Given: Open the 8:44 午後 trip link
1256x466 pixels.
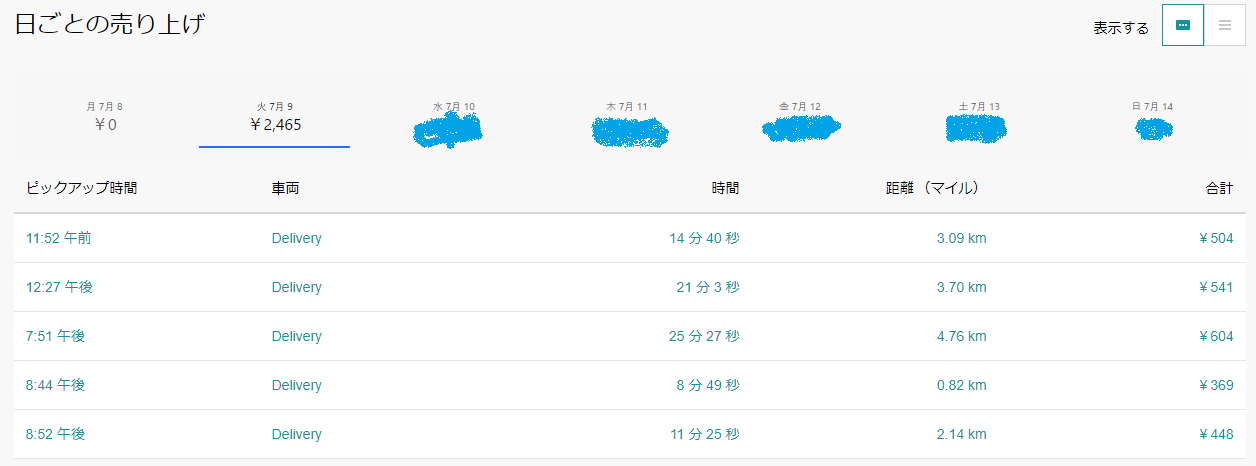Looking at the screenshot, I should click(55, 385).
